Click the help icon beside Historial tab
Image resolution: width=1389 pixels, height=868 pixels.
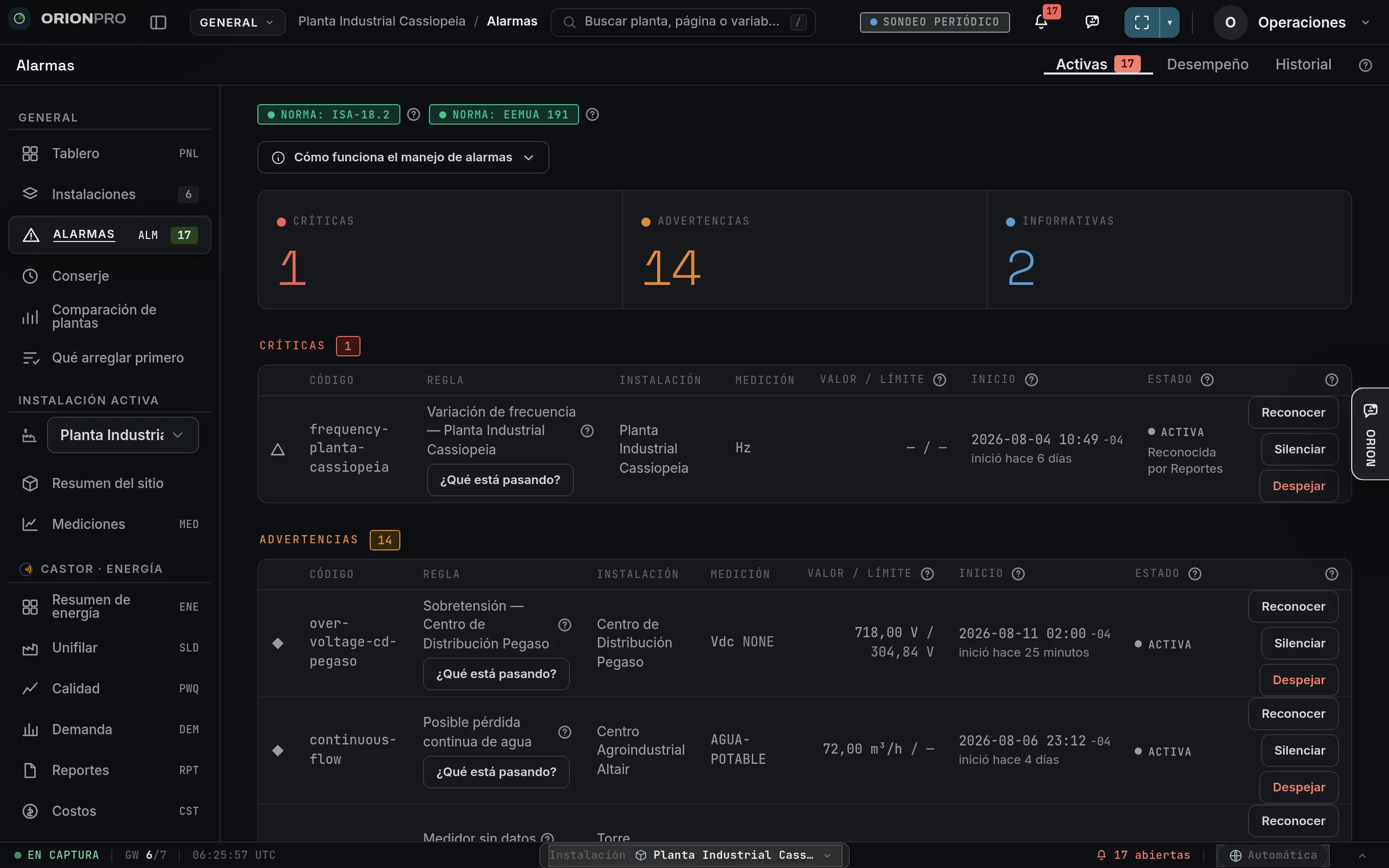(1366, 65)
